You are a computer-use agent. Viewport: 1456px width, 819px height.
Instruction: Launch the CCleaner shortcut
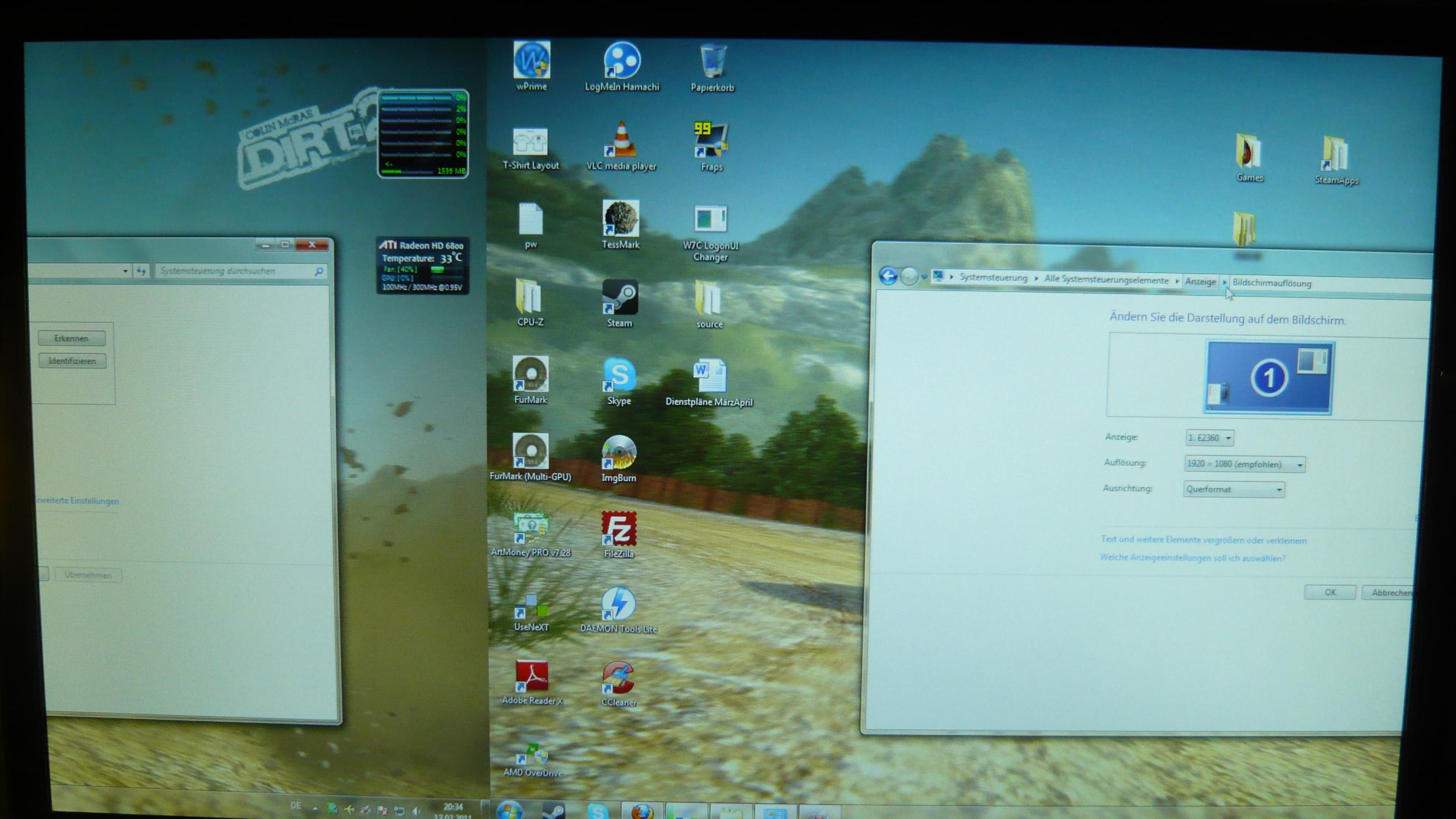coord(618,678)
